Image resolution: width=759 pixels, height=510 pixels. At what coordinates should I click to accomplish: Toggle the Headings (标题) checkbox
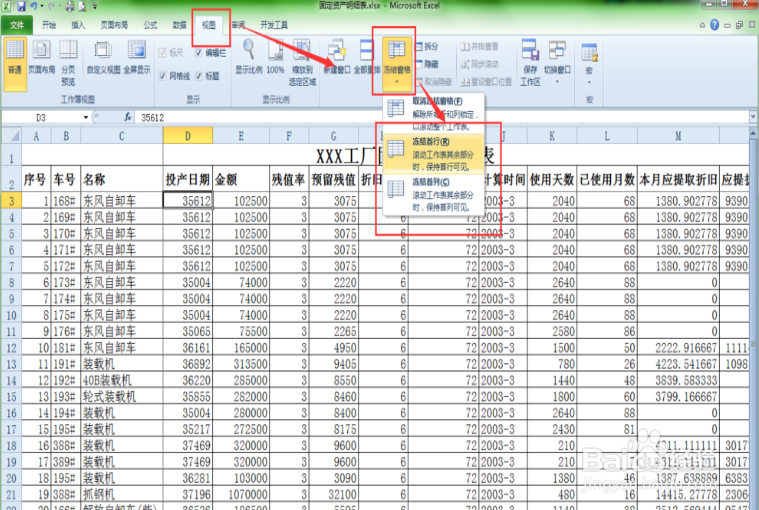pos(198,76)
